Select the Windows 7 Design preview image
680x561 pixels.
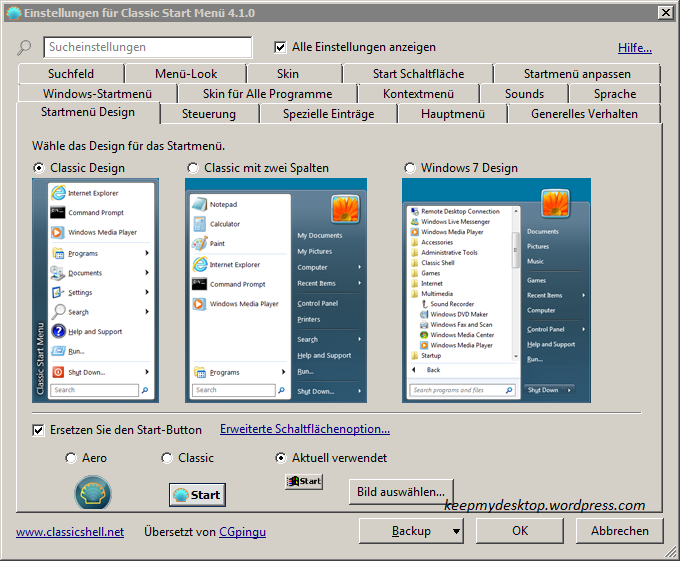(x=496, y=291)
